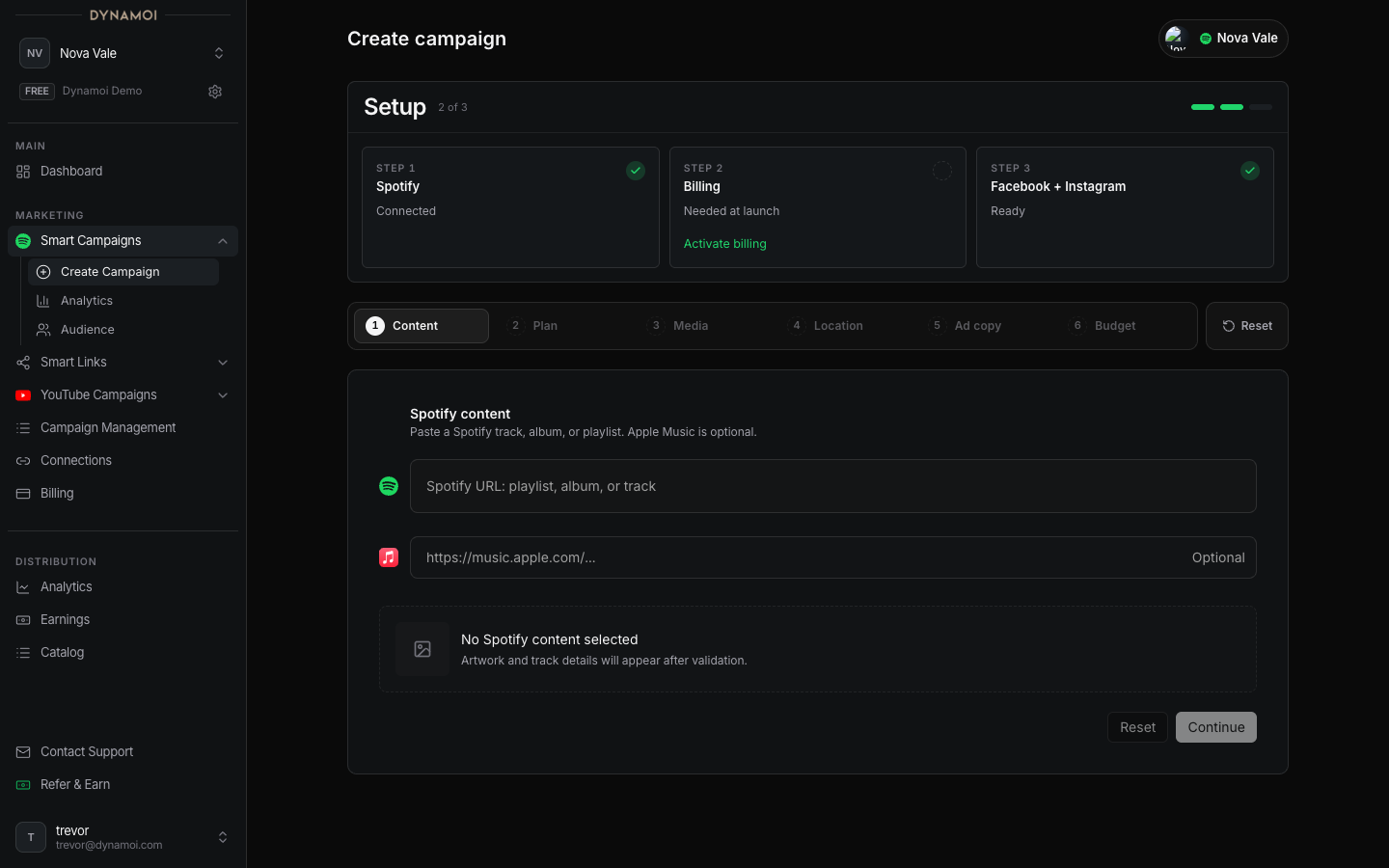1389x868 pixels.
Task: Click the Dashboard grid icon
Action: (23, 172)
